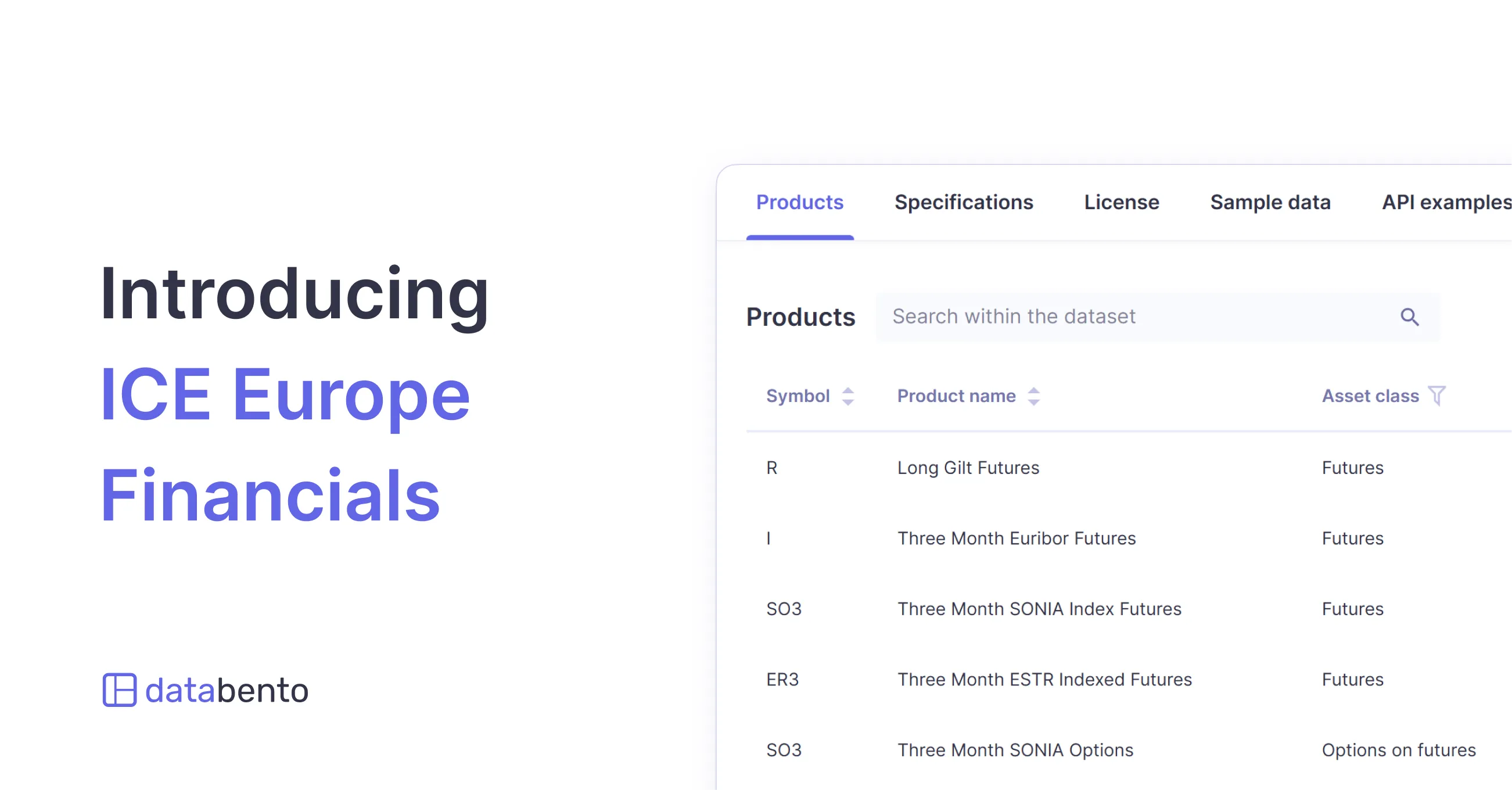Click the databento logo icon
The image size is (1512, 790).
click(x=120, y=691)
